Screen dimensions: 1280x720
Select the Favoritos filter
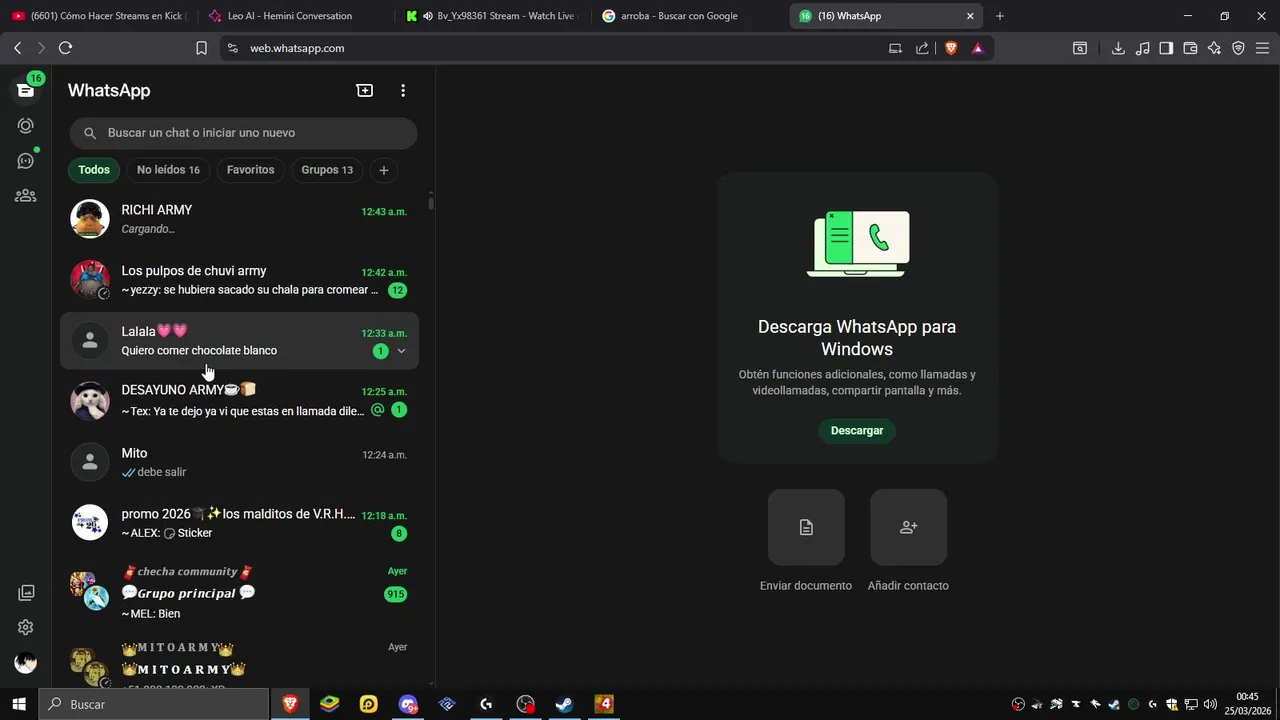pyautogui.click(x=250, y=170)
